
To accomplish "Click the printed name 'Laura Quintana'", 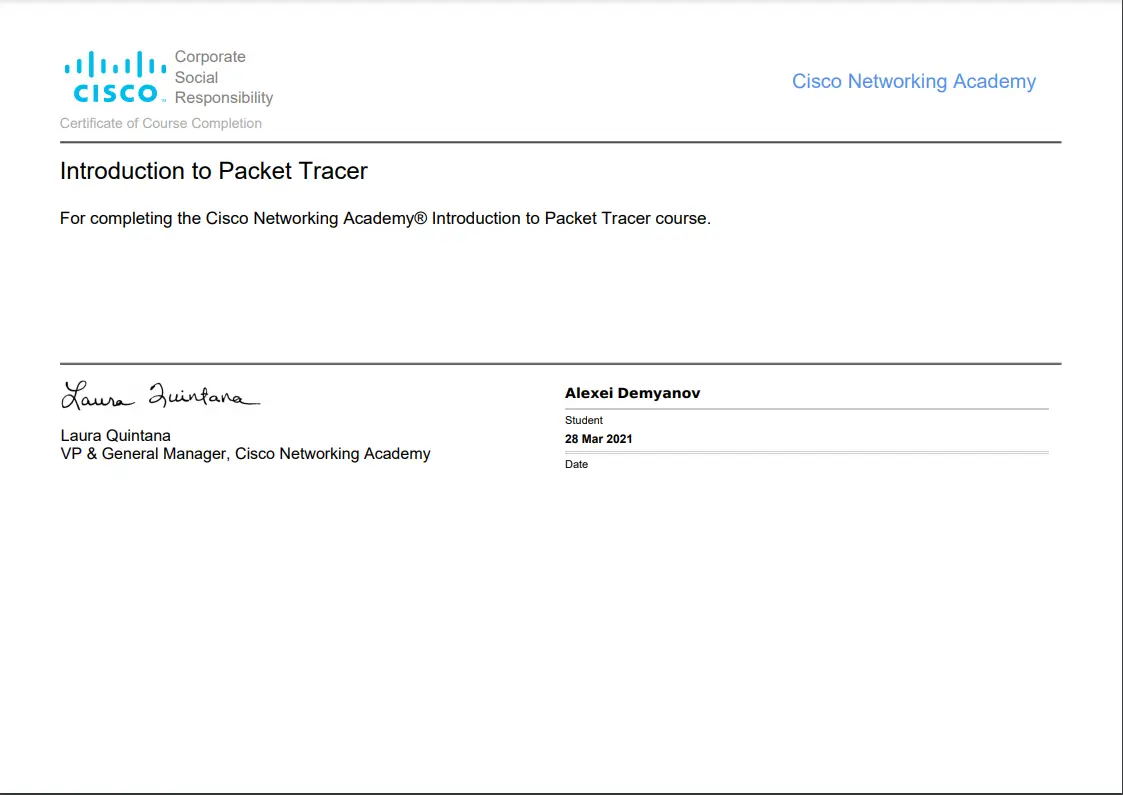I will click(x=115, y=435).
